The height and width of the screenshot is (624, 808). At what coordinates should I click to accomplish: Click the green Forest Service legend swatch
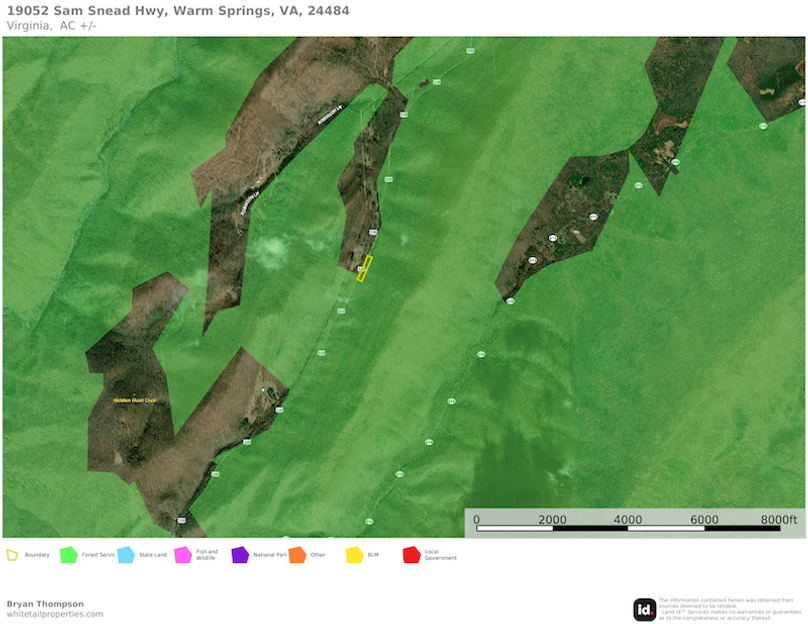point(68,555)
